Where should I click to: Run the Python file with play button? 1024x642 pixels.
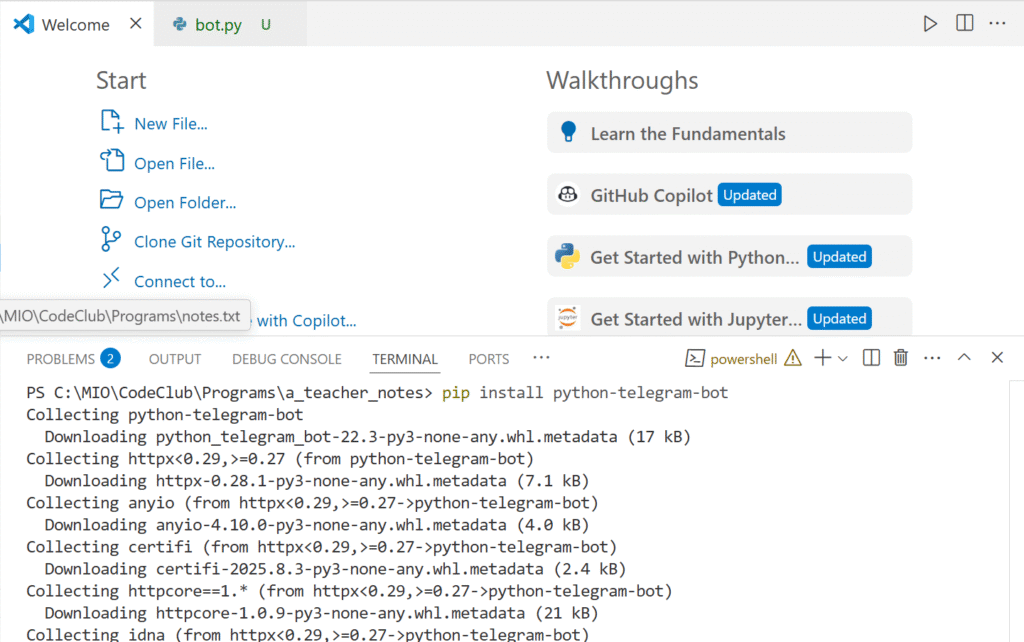tap(930, 23)
